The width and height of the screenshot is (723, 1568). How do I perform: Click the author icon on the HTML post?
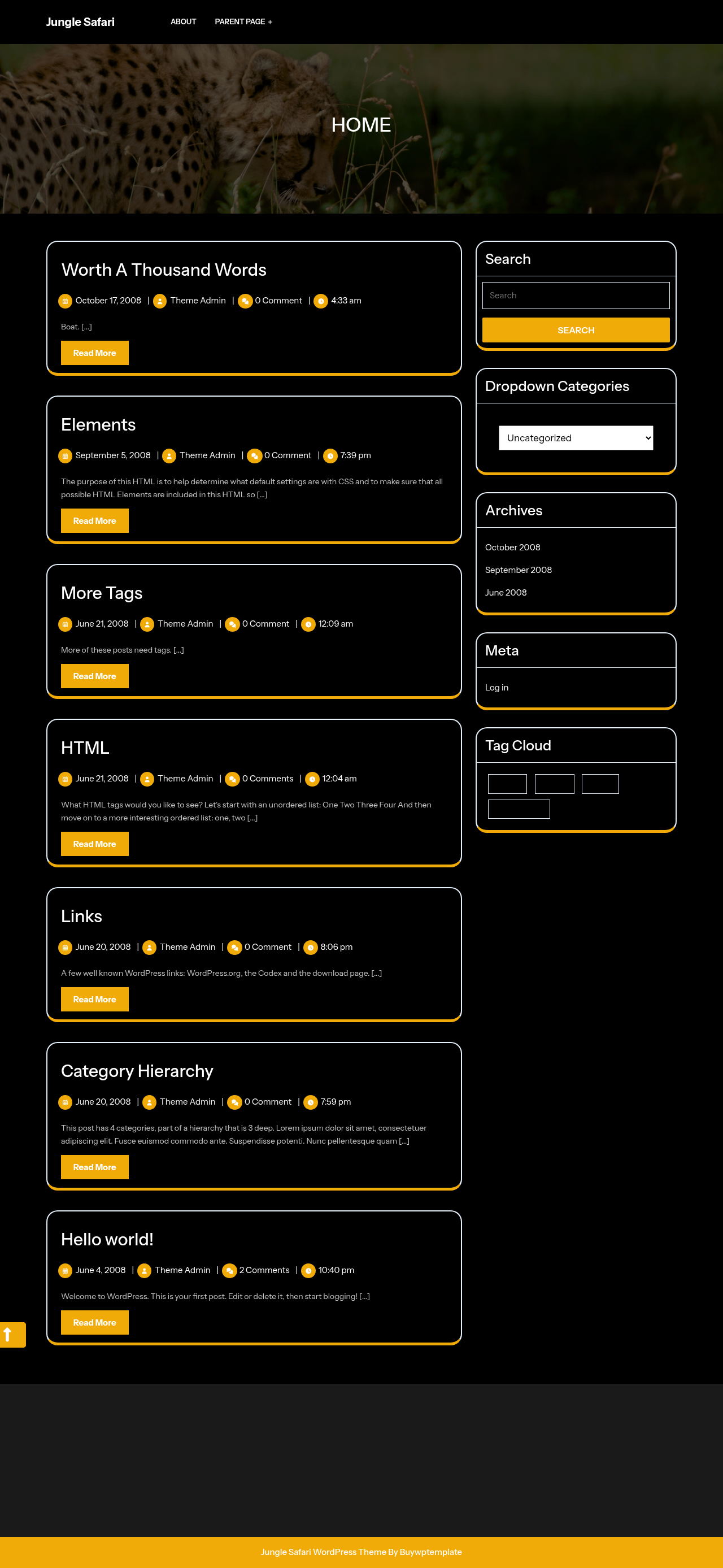[x=147, y=779]
